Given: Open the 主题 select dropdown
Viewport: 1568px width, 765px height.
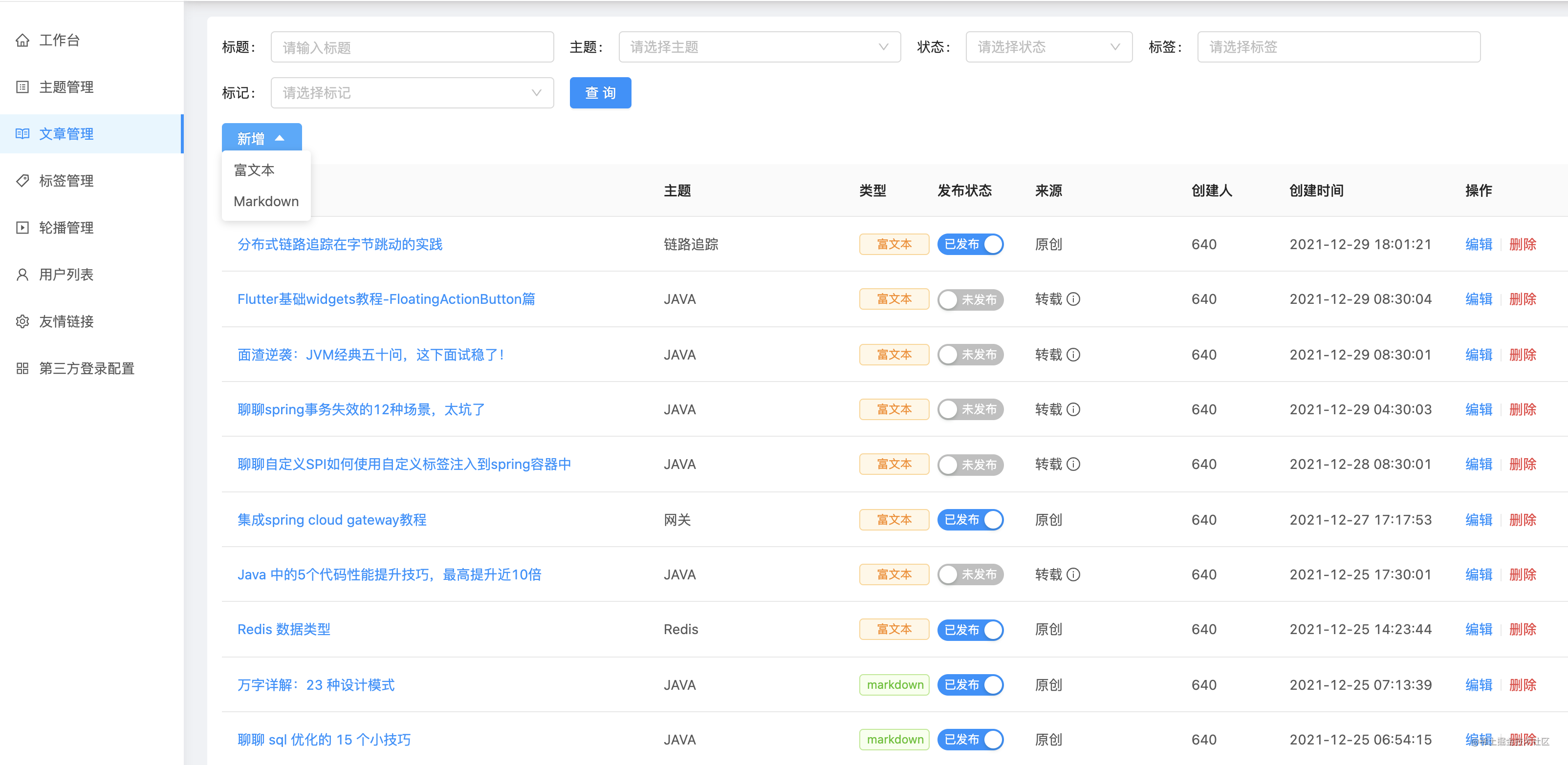Looking at the screenshot, I should (x=759, y=47).
